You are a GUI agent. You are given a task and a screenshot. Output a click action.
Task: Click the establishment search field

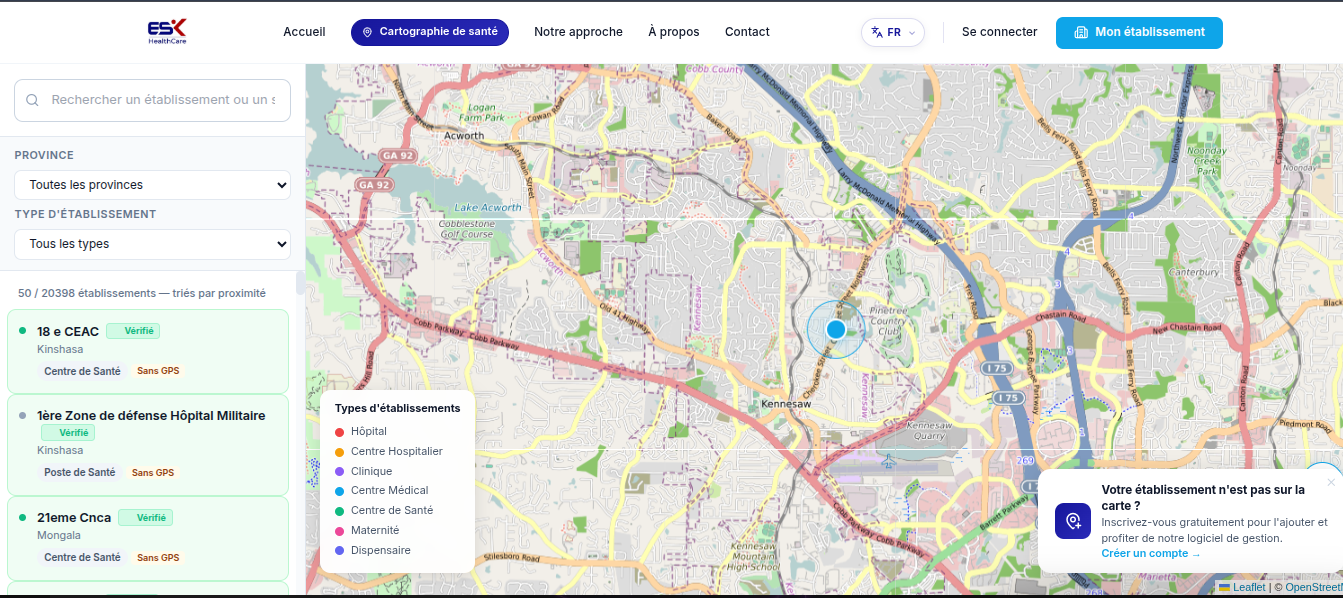[152, 100]
